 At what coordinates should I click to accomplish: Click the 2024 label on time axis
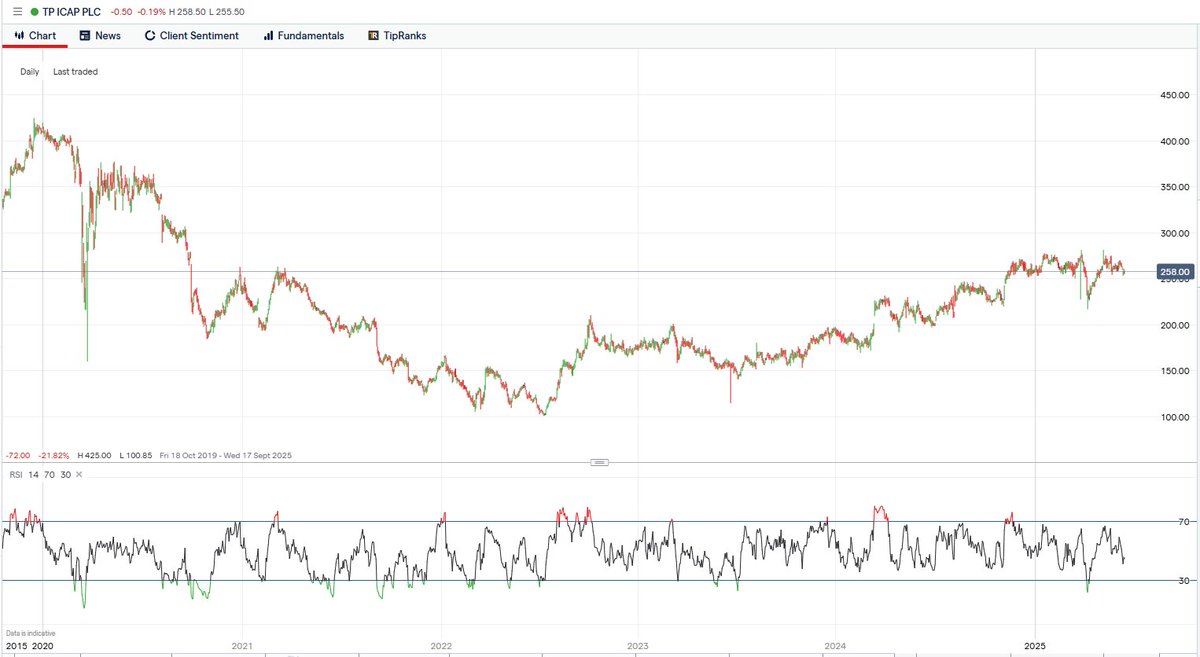[x=837, y=647]
